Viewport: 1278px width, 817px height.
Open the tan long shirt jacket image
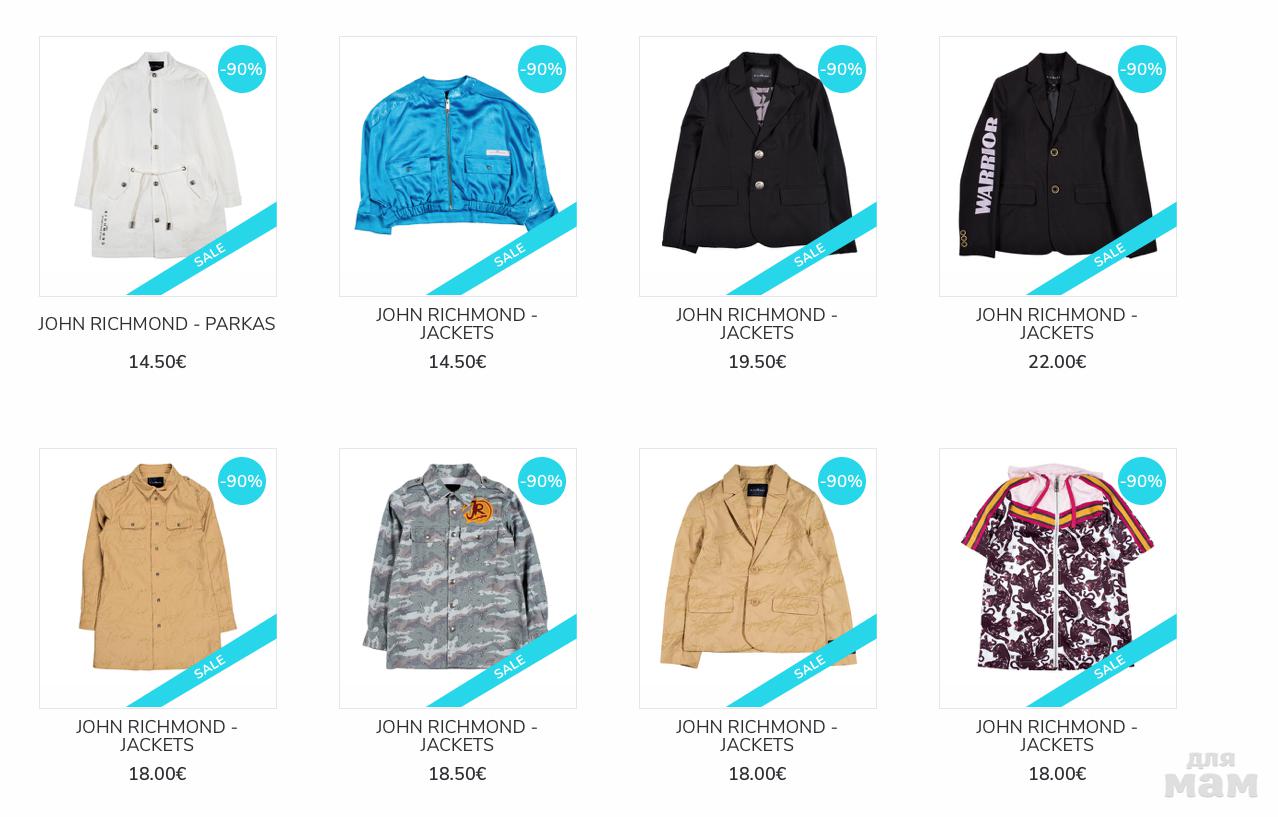(158, 578)
